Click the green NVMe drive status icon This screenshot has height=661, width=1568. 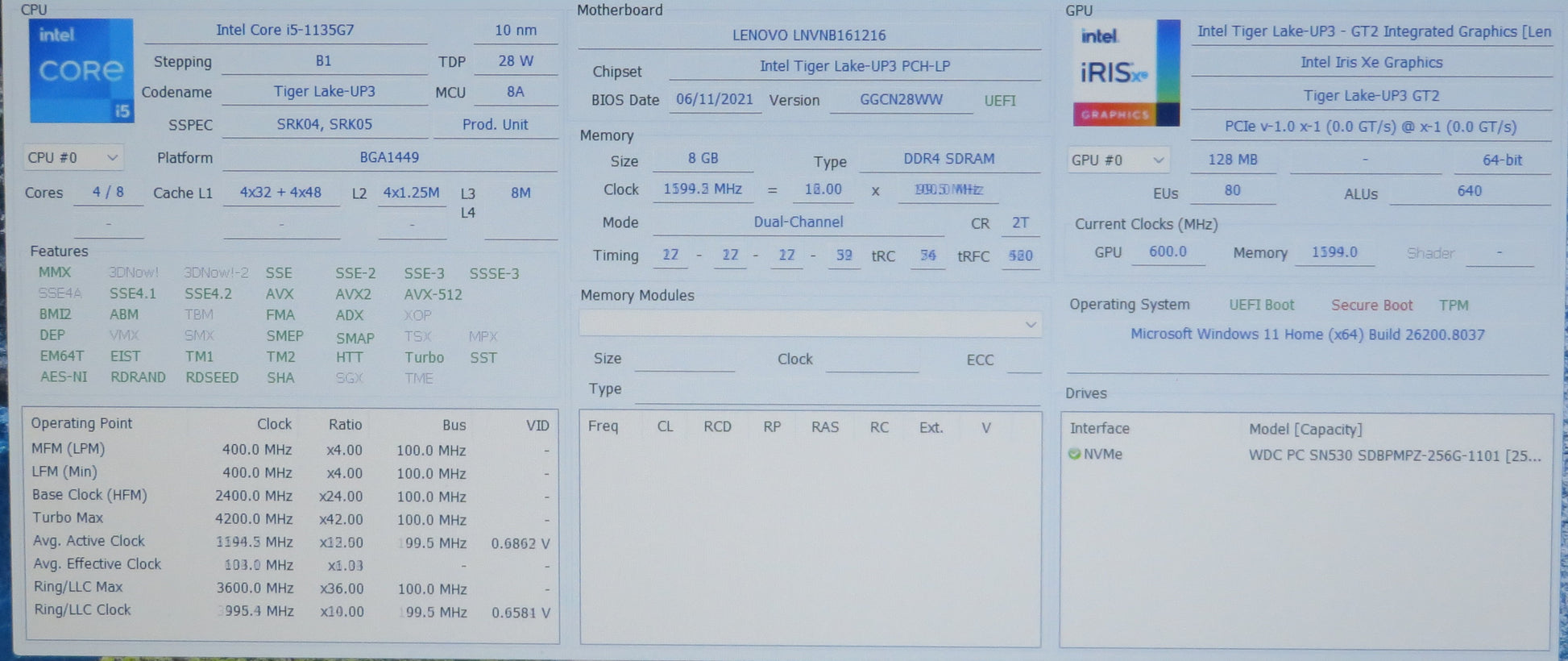(1074, 454)
